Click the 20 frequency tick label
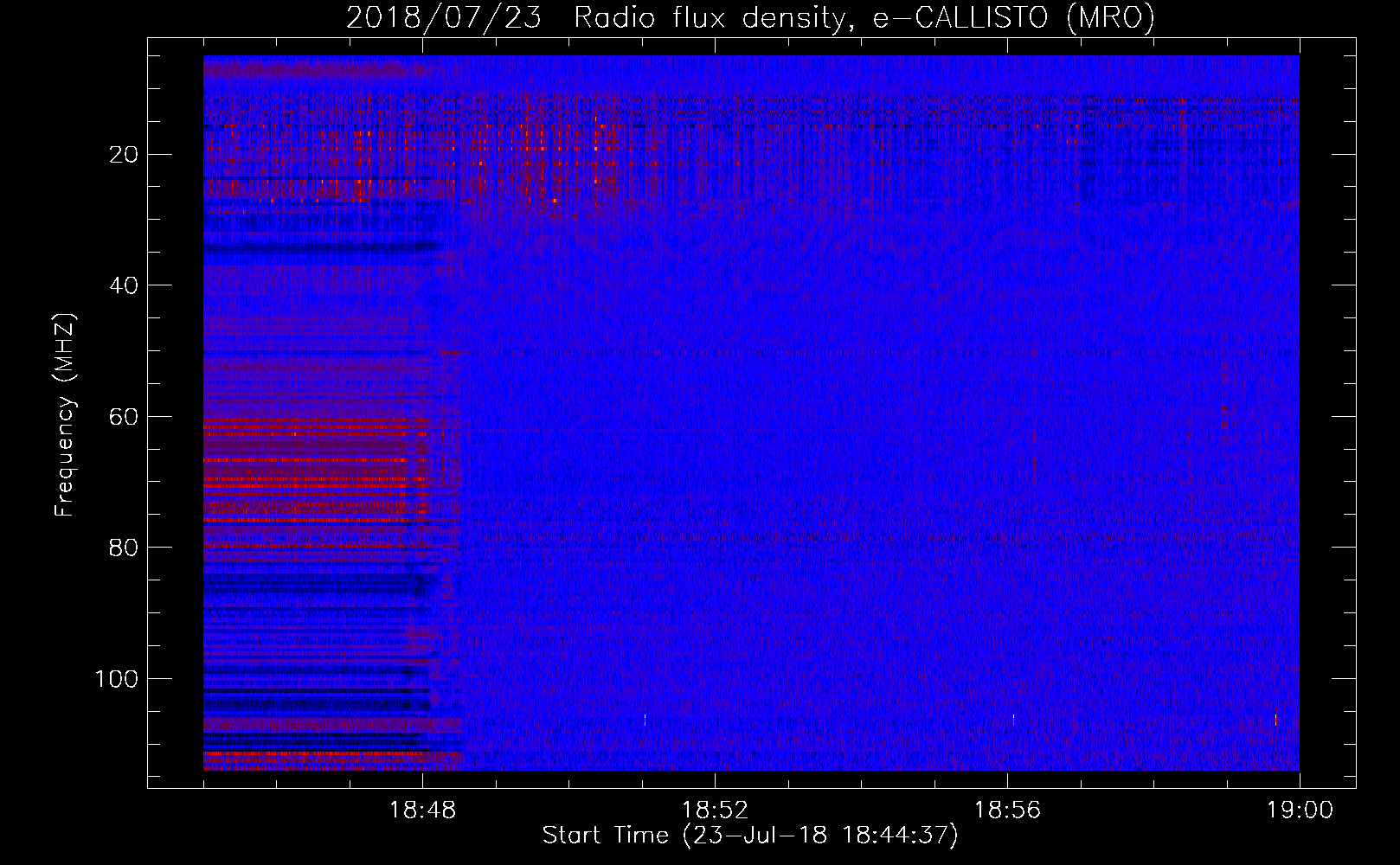1400x865 pixels. [125, 155]
